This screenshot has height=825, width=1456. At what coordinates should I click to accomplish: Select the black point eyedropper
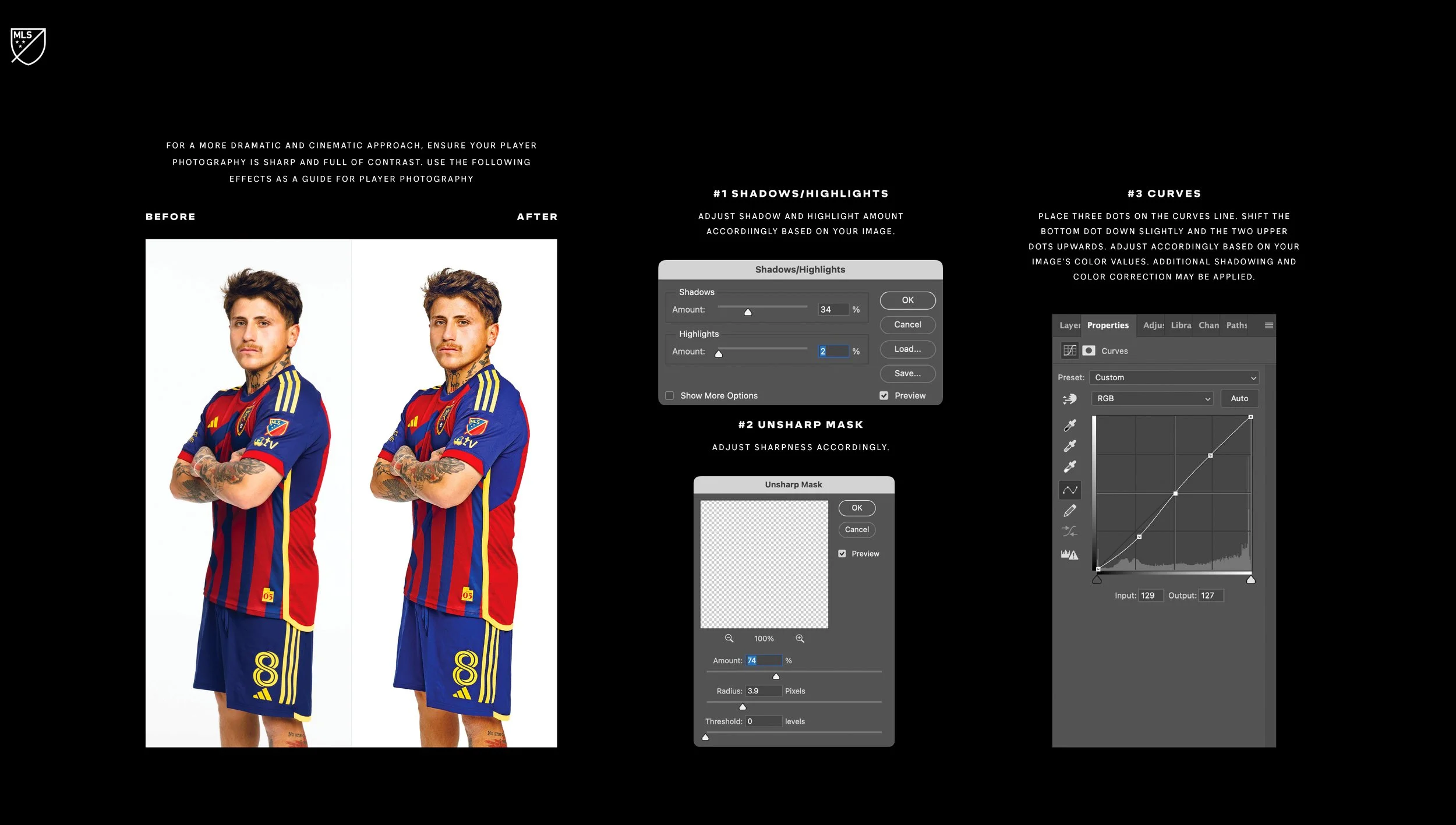click(x=1070, y=426)
